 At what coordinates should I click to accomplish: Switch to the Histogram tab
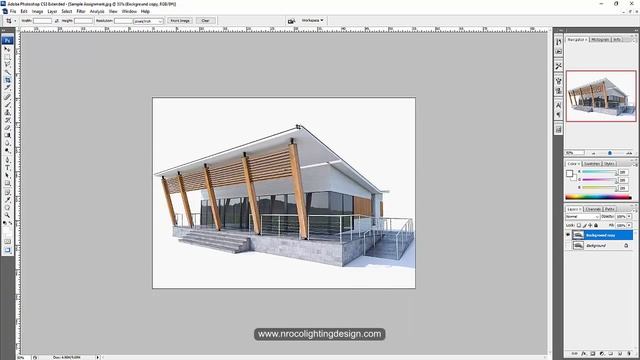click(x=600, y=40)
